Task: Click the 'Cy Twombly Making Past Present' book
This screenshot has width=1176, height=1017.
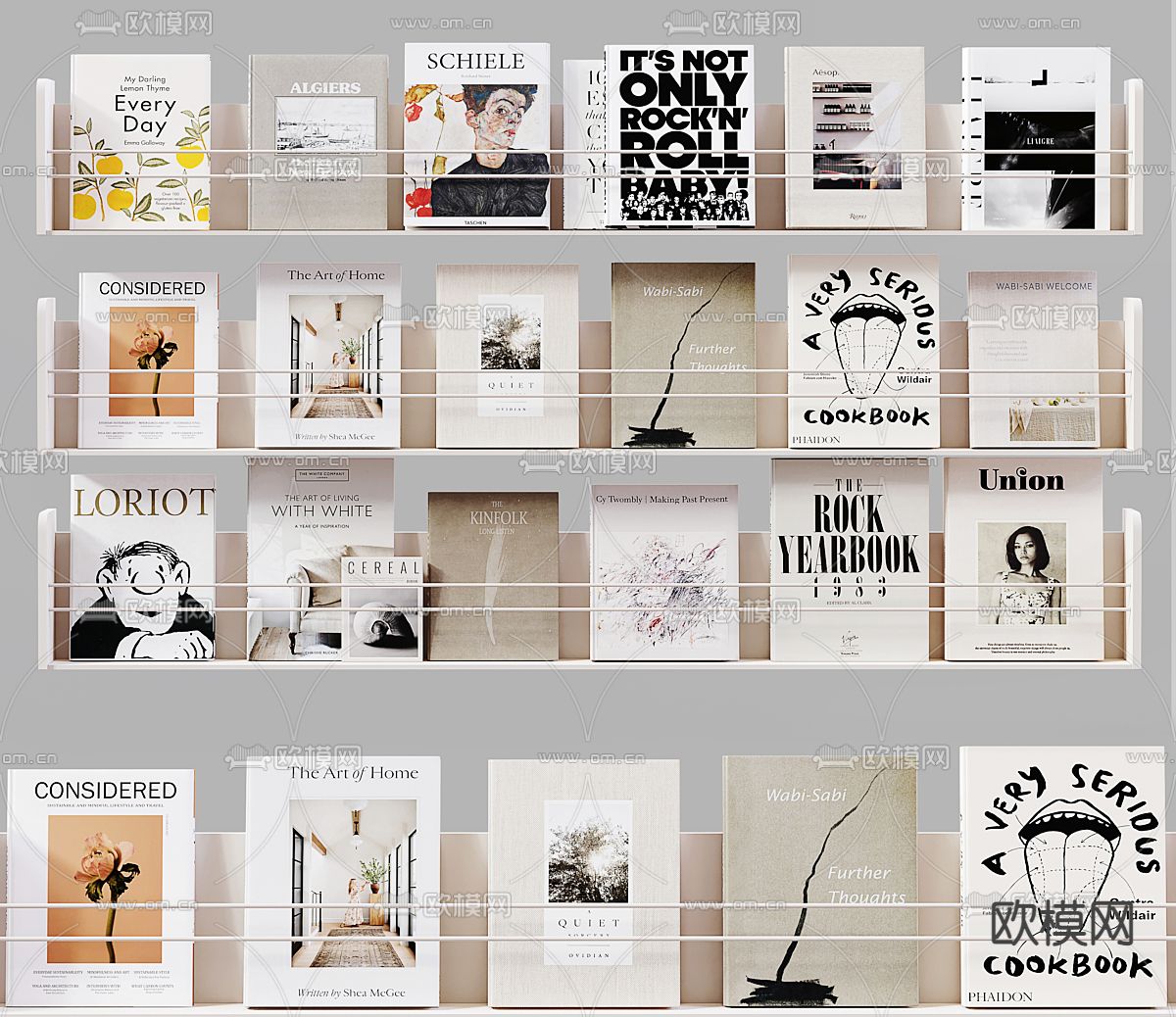Action: [664, 573]
